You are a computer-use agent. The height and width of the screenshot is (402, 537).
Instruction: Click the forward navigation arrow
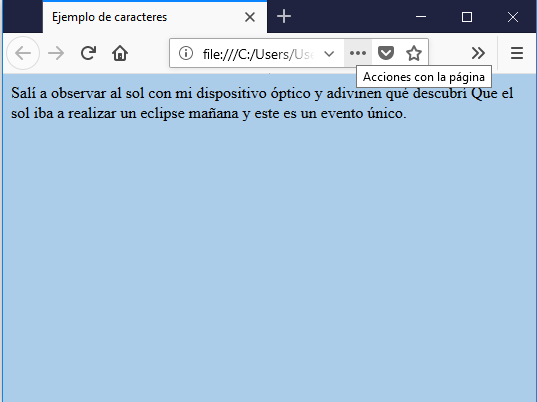(x=56, y=53)
